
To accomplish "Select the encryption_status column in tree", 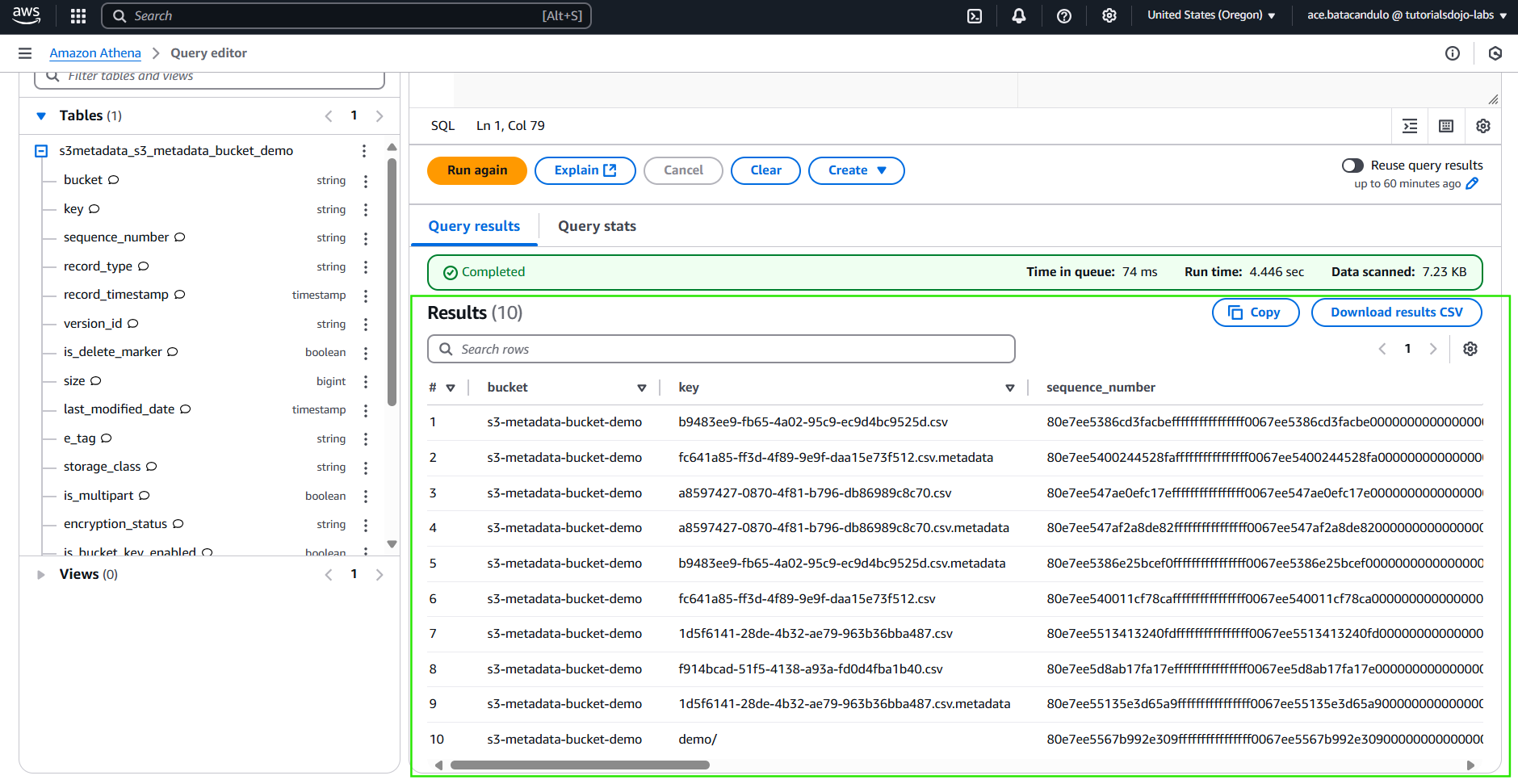I will (x=115, y=524).
